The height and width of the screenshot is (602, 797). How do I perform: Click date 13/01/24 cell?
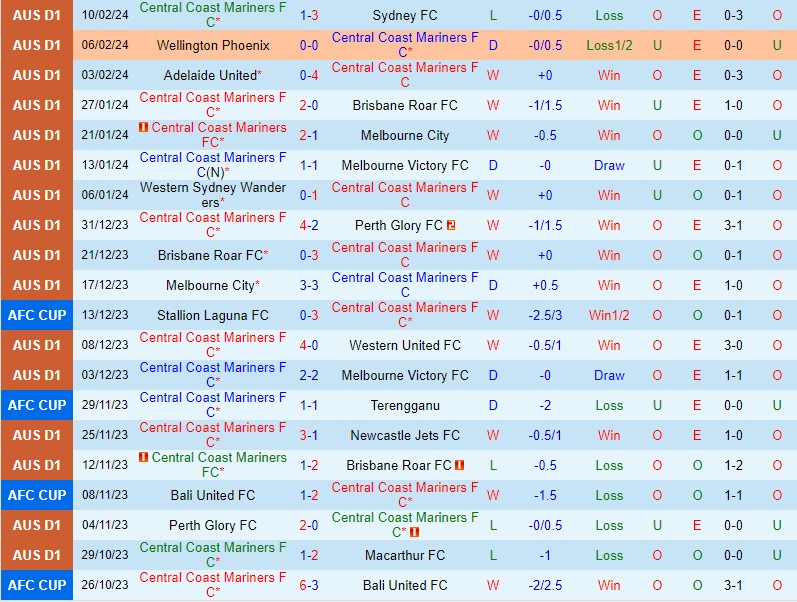(105, 165)
